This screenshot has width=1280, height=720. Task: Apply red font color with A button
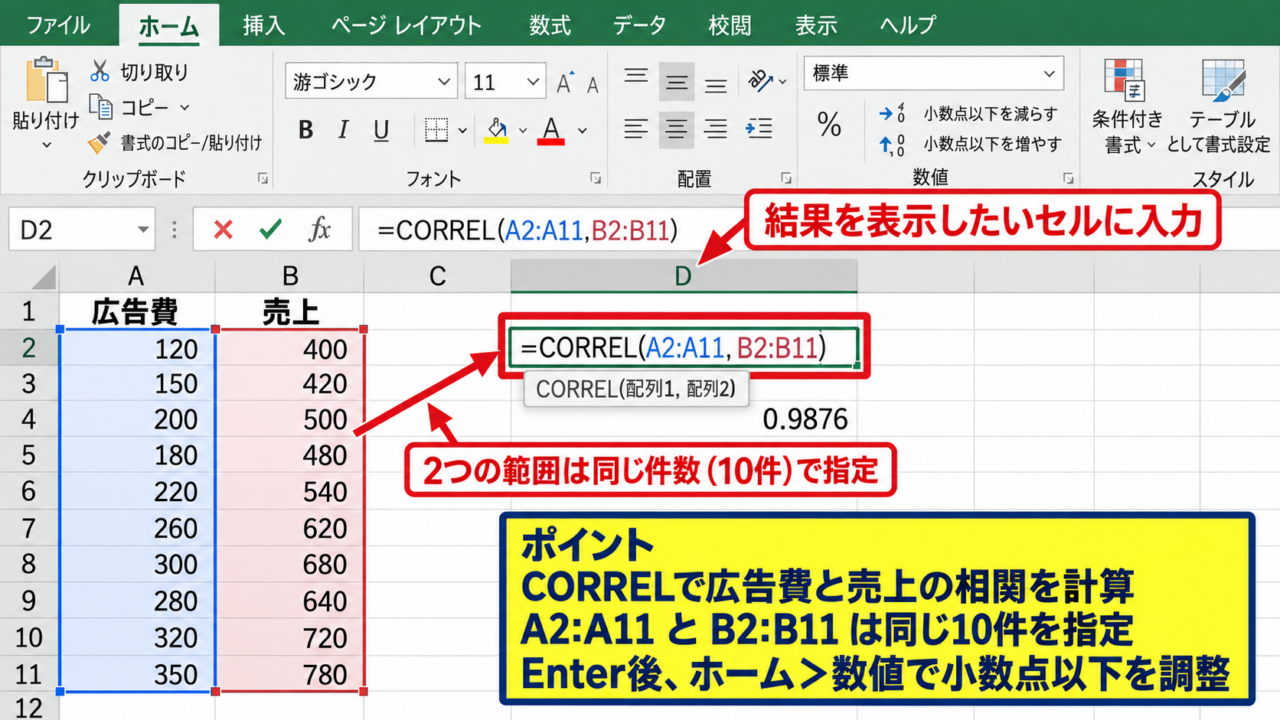(551, 130)
